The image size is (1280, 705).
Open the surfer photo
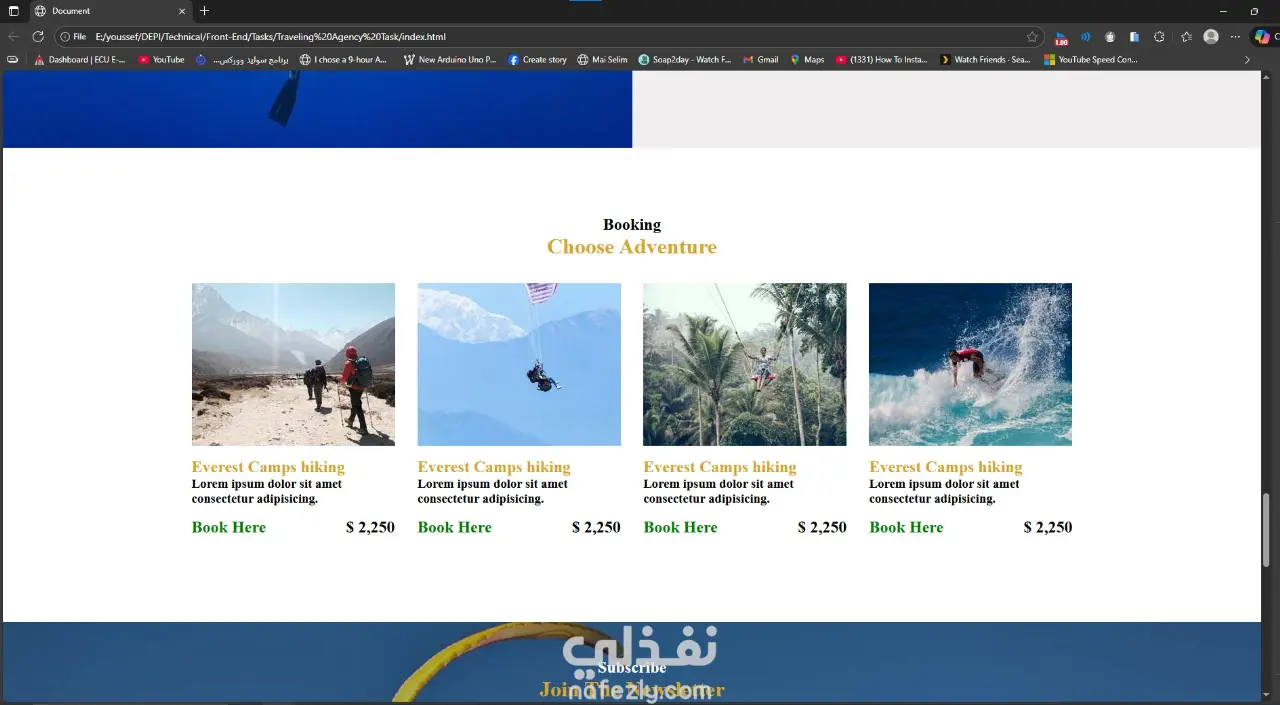pos(970,364)
